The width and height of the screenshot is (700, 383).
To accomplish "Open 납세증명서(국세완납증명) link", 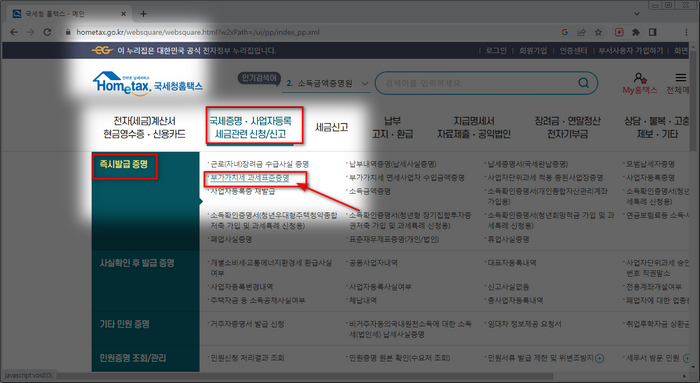I will tap(528, 164).
